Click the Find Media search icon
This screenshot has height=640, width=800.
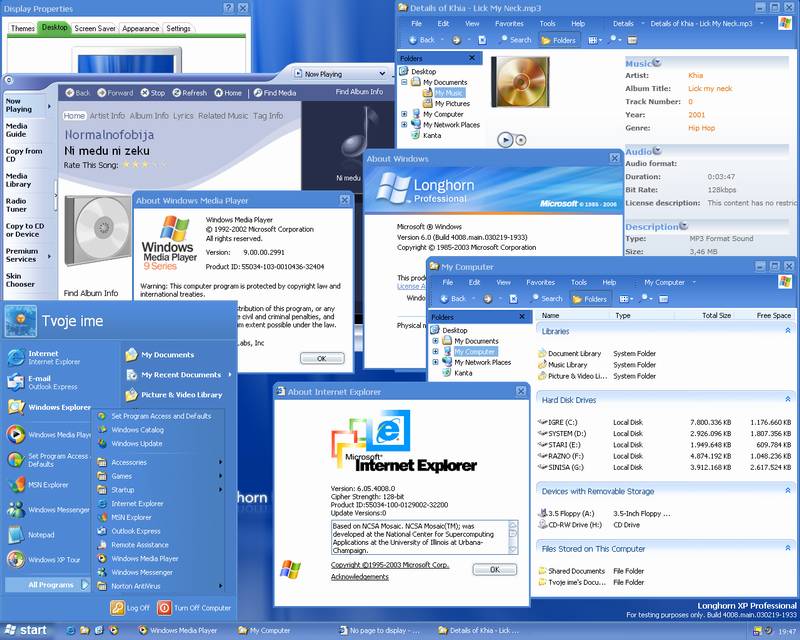click(x=256, y=93)
